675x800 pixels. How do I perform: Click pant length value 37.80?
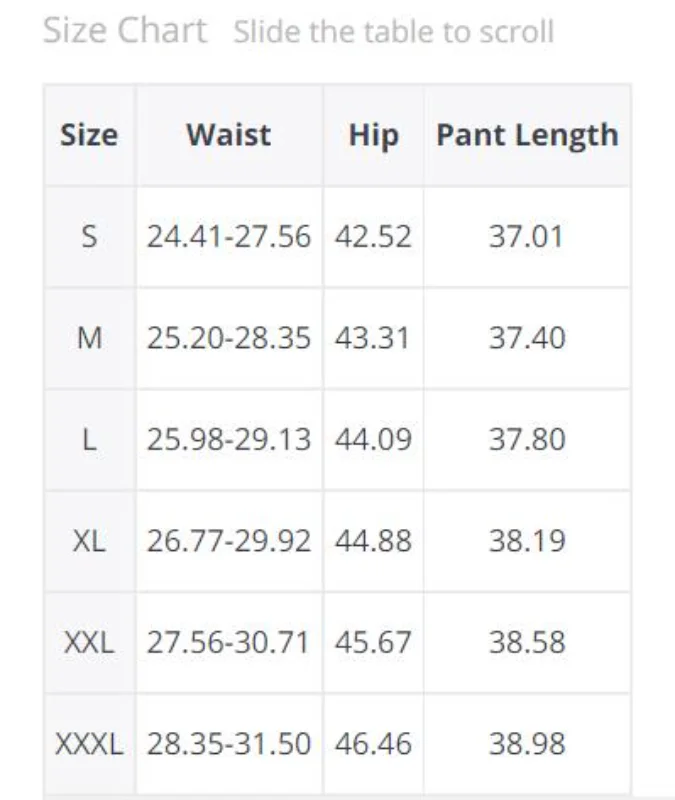click(526, 440)
